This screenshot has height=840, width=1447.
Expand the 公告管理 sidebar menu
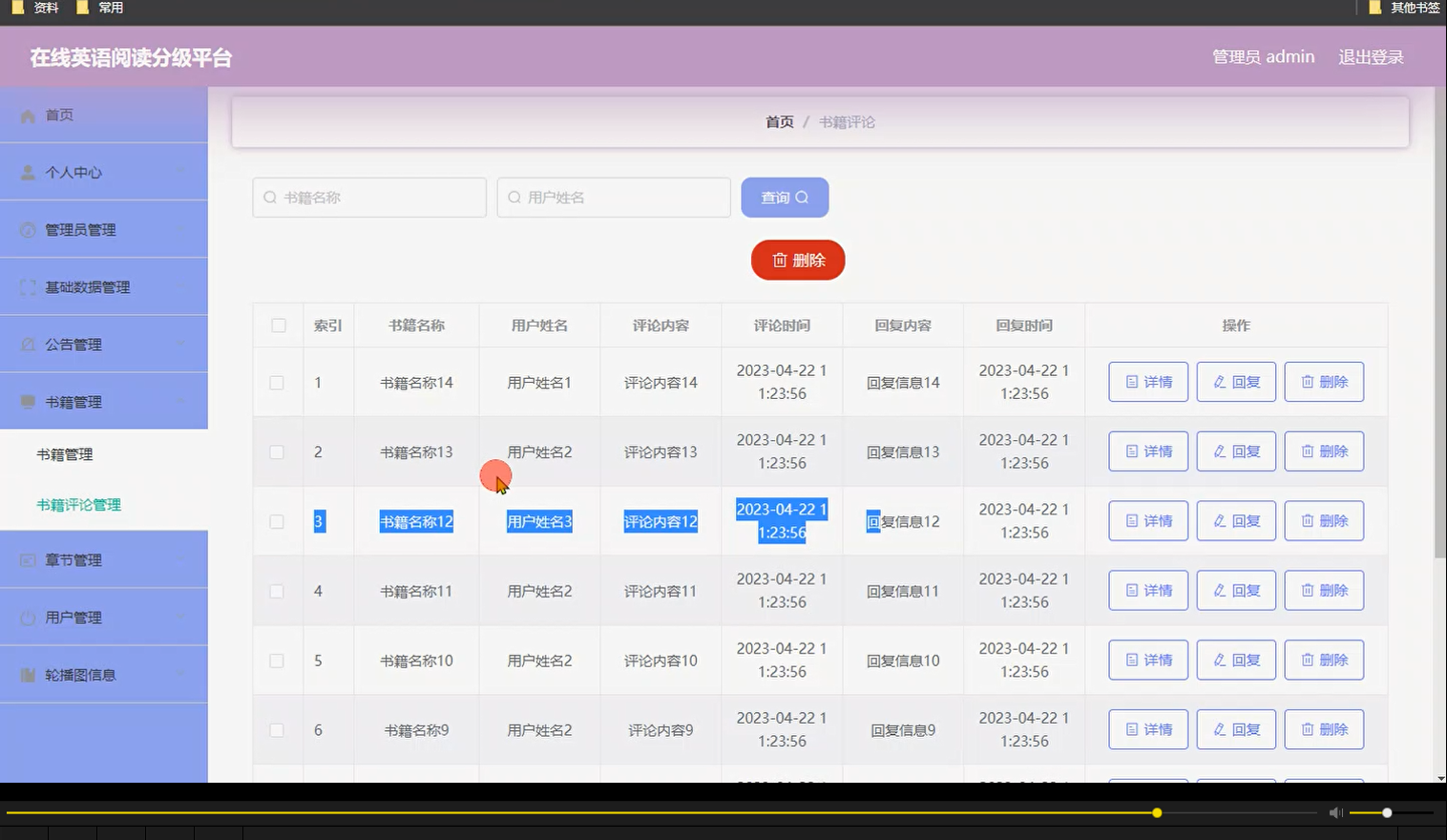pyautogui.click(x=104, y=344)
